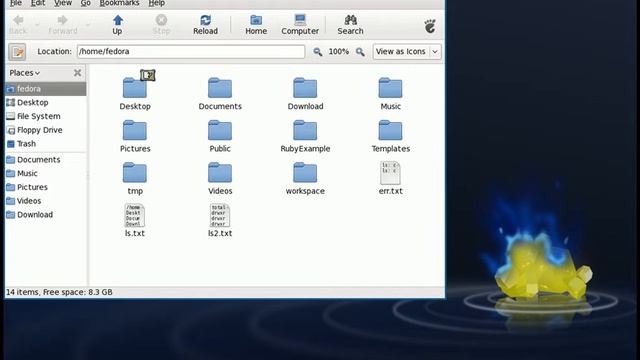Select the RubyExample folder icon
Screen dimensions: 640x360
(x=305, y=130)
